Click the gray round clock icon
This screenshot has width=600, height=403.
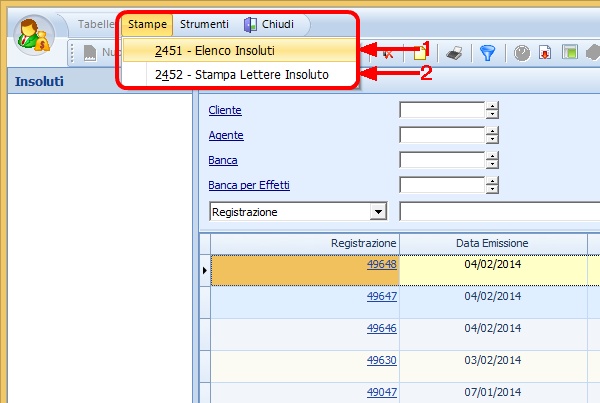pyautogui.click(x=522, y=52)
